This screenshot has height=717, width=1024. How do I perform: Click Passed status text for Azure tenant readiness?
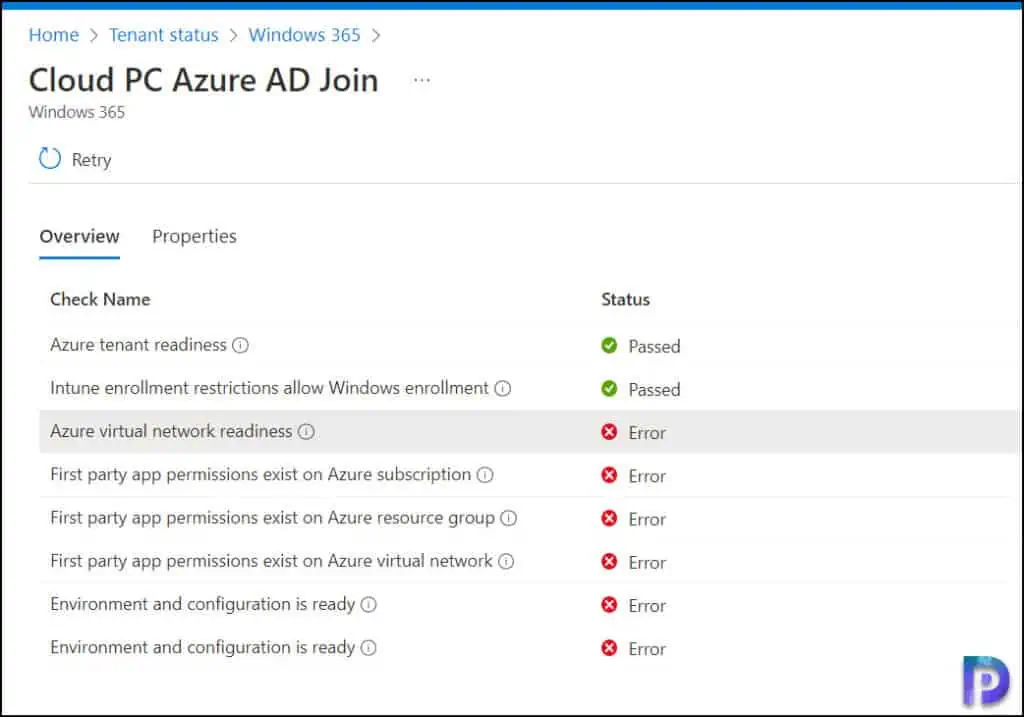(654, 346)
